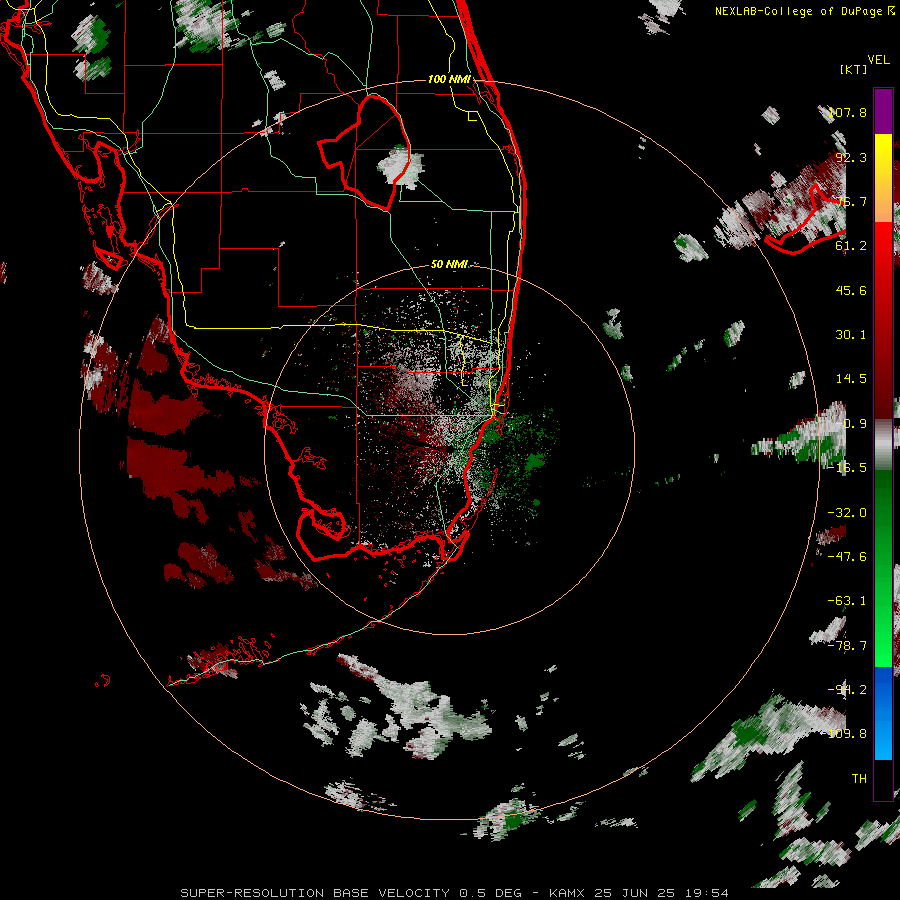Select the -47.6 knot scale value

click(x=847, y=557)
